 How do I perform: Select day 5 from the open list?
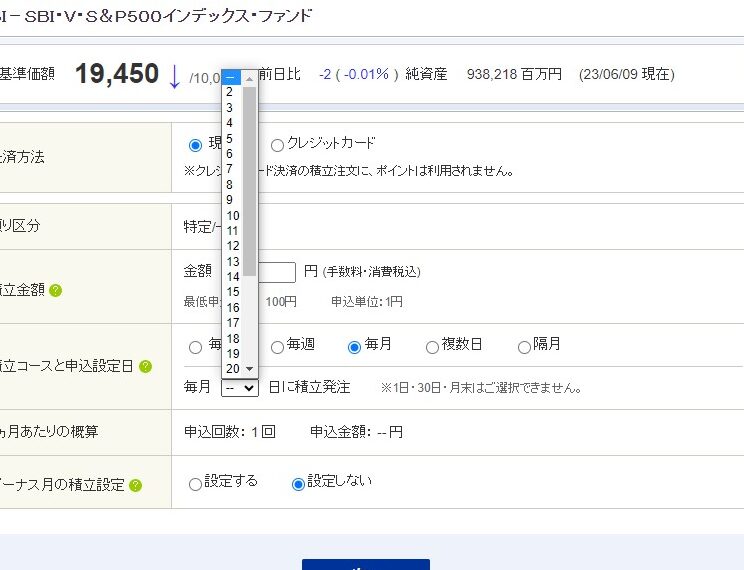(x=232, y=139)
